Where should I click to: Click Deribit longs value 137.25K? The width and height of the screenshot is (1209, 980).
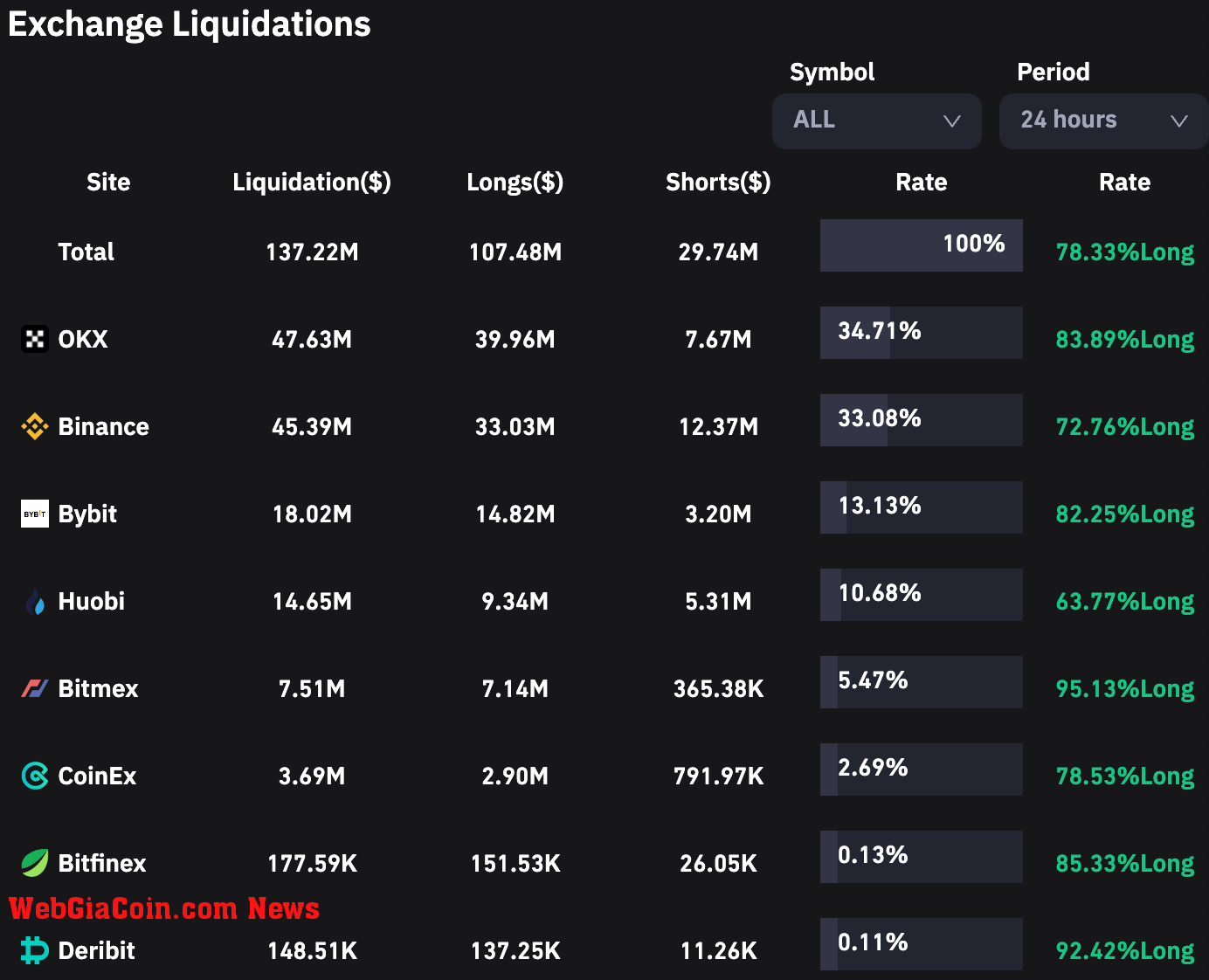515,950
